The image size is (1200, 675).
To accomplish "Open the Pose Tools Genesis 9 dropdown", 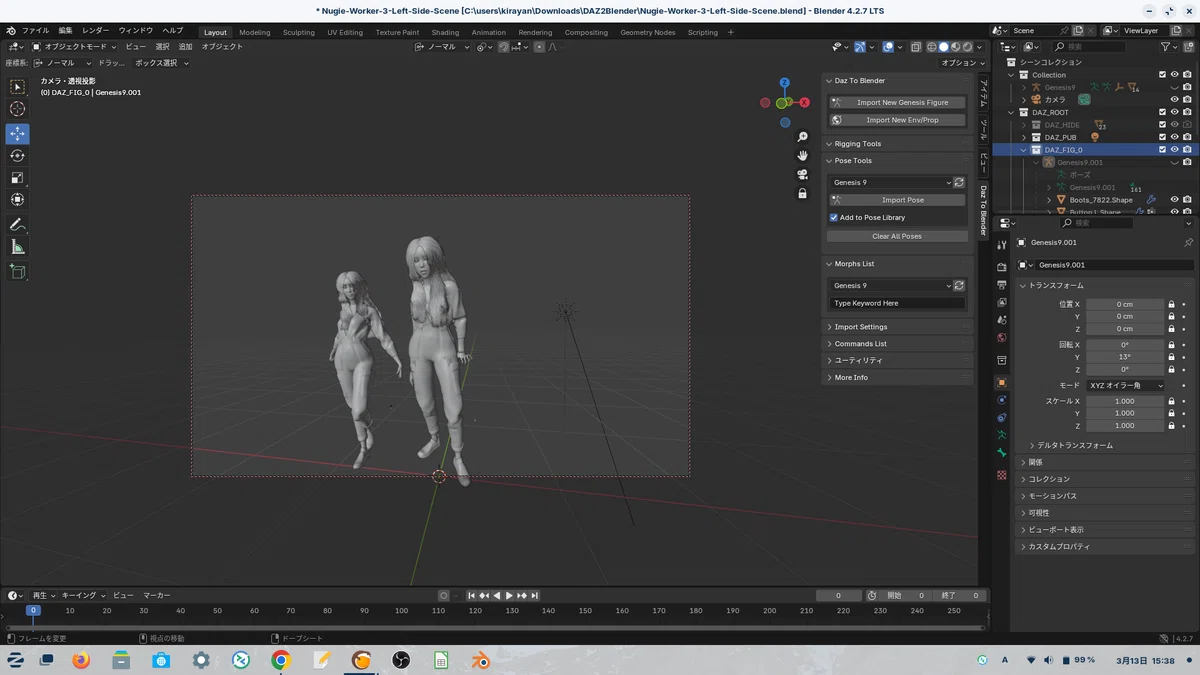I will tap(890, 182).
